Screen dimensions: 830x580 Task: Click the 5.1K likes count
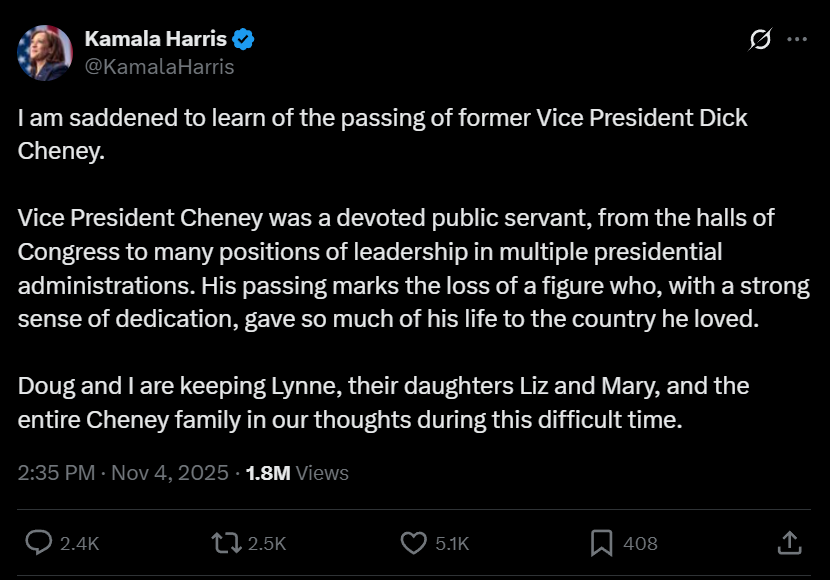coord(451,544)
